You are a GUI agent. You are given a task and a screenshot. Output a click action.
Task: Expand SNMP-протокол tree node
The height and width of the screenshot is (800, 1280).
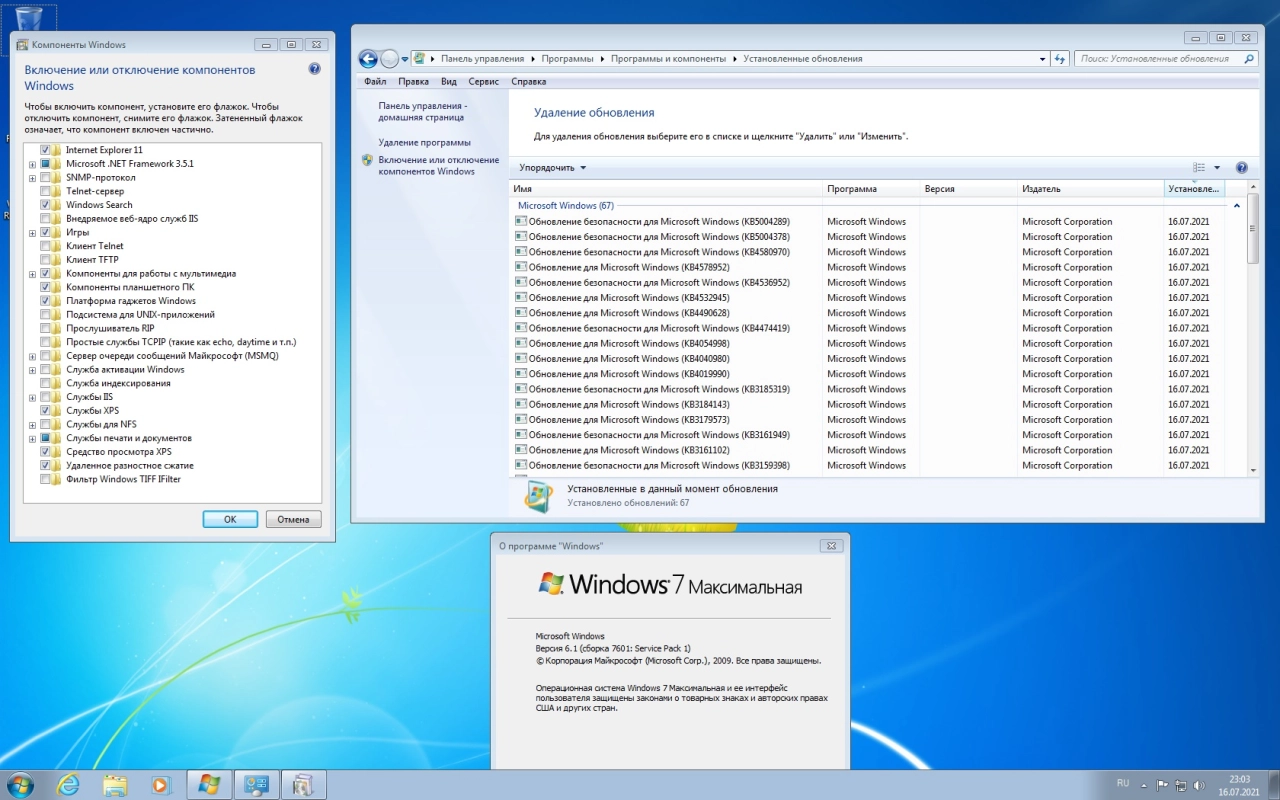pyautogui.click(x=32, y=178)
